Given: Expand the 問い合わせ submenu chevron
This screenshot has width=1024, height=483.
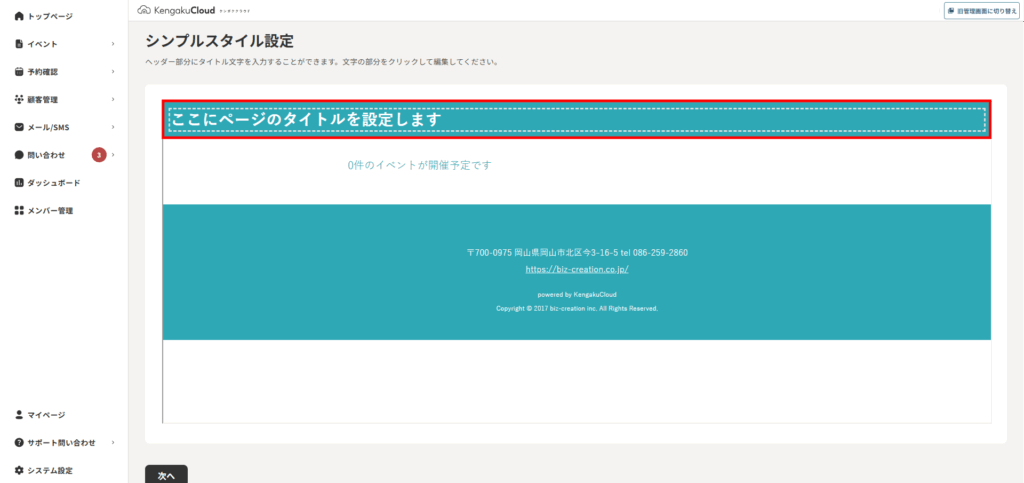Looking at the screenshot, I should coord(113,155).
